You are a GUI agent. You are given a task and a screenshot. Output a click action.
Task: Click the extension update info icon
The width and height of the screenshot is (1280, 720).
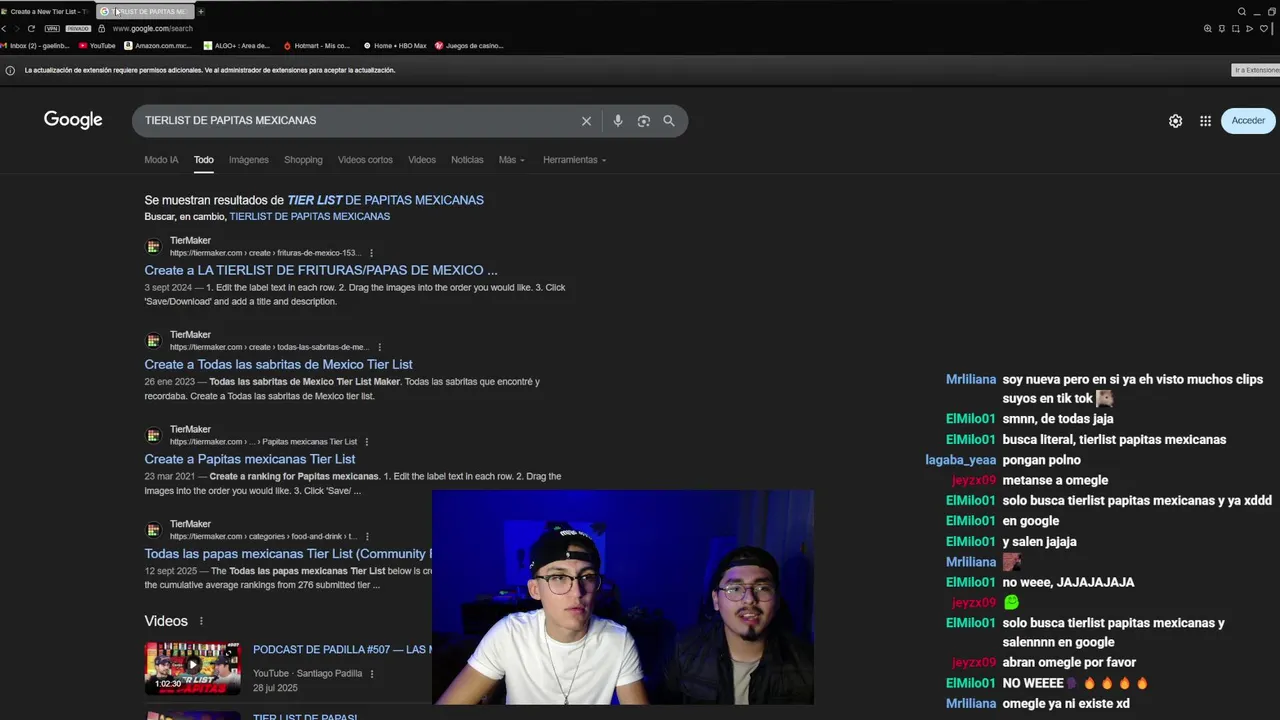(x=10, y=71)
